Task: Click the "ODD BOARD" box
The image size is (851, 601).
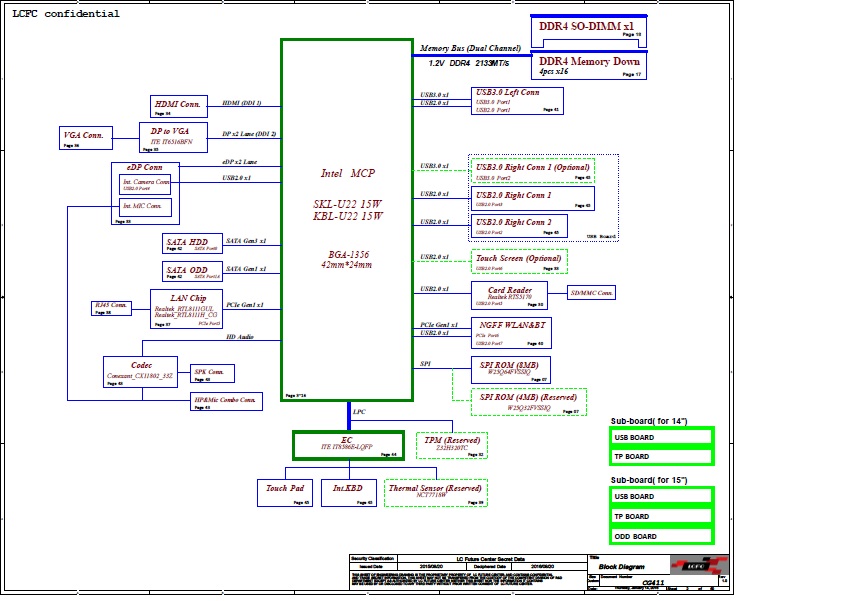Action: point(662,536)
